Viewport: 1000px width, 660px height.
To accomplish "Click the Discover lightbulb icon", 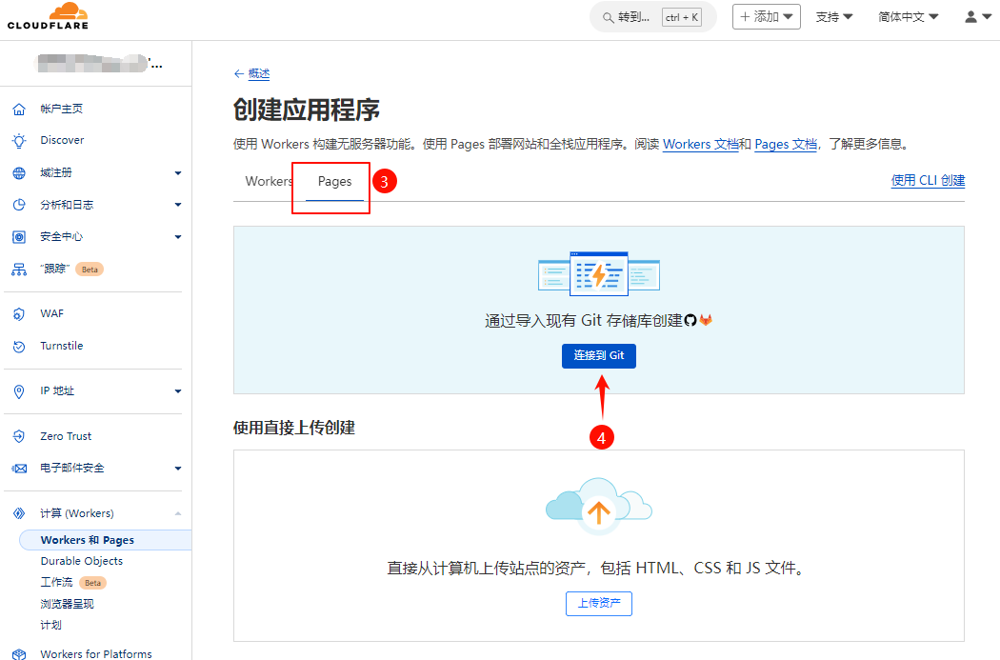I will point(18,141).
